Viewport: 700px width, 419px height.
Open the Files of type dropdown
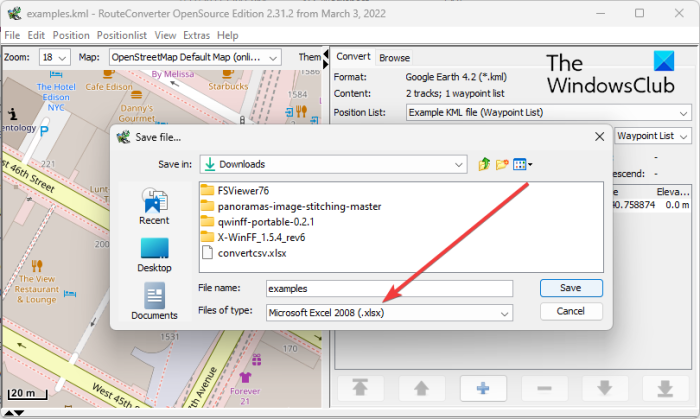(504, 313)
